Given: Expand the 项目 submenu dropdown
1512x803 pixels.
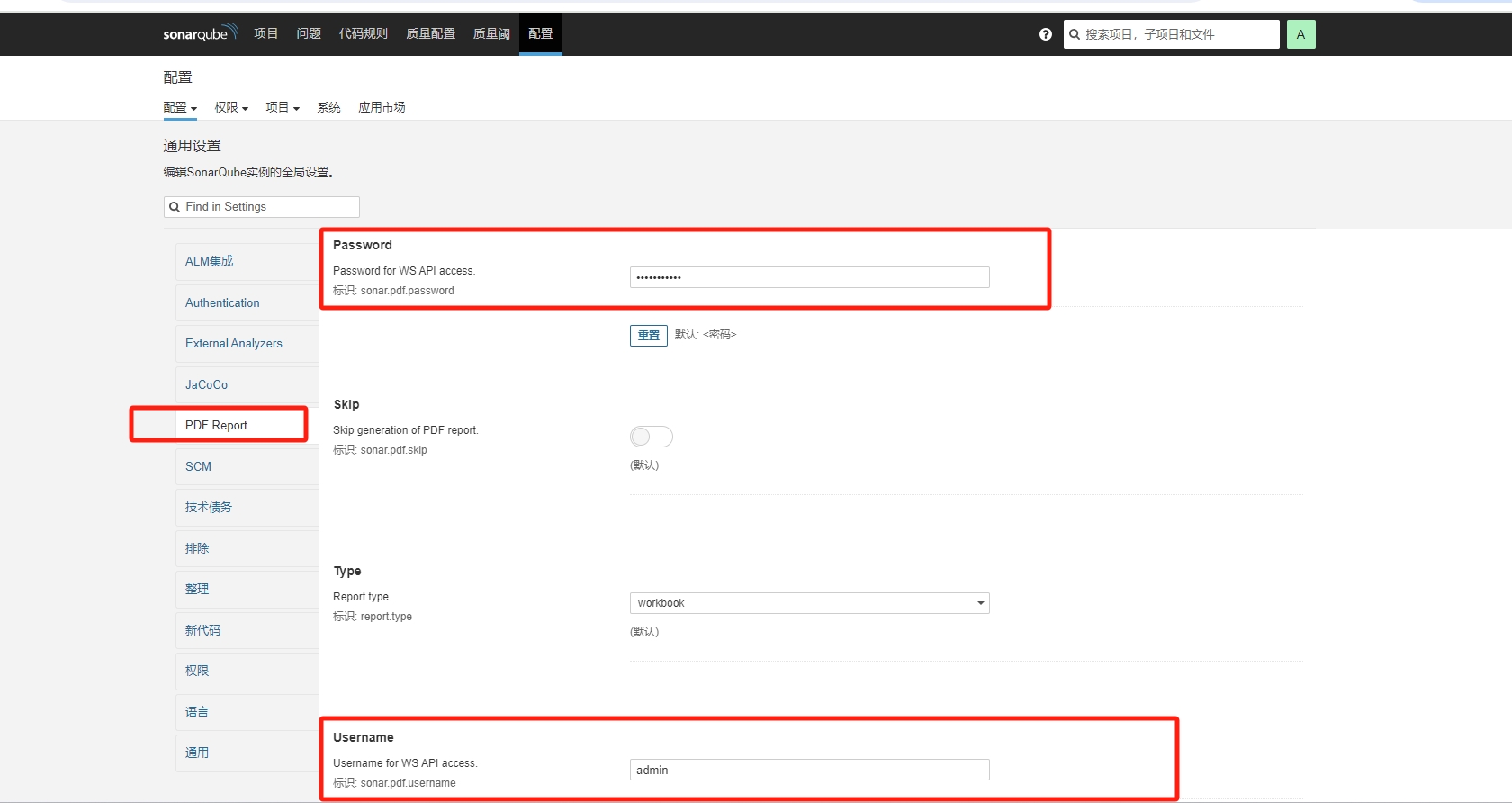Looking at the screenshot, I should (x=282, y=107).
